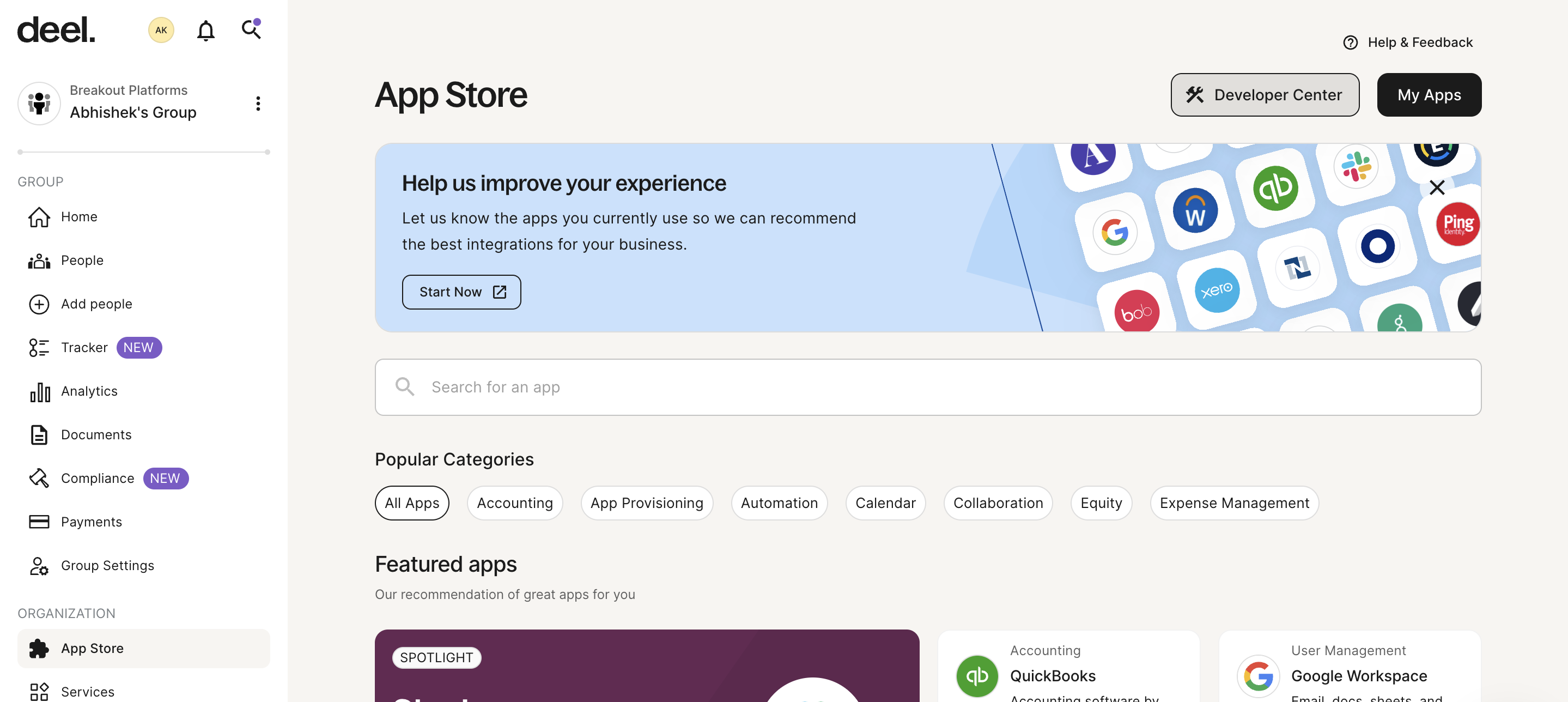Open the People section
This screenshot has width=1568, height=702.
tap(82, 260)
